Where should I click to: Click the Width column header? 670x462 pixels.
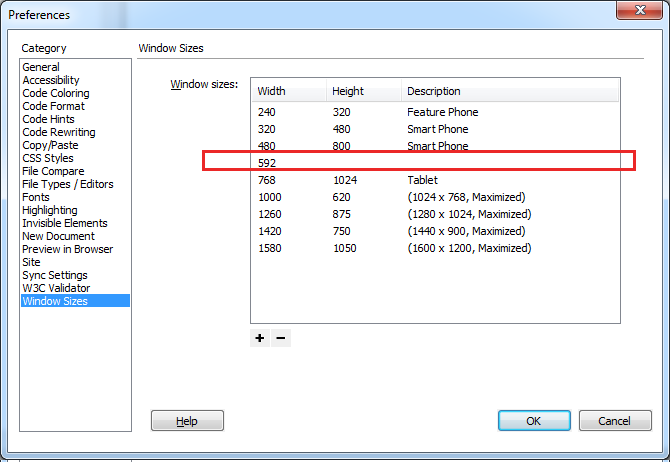coord(289,91)
